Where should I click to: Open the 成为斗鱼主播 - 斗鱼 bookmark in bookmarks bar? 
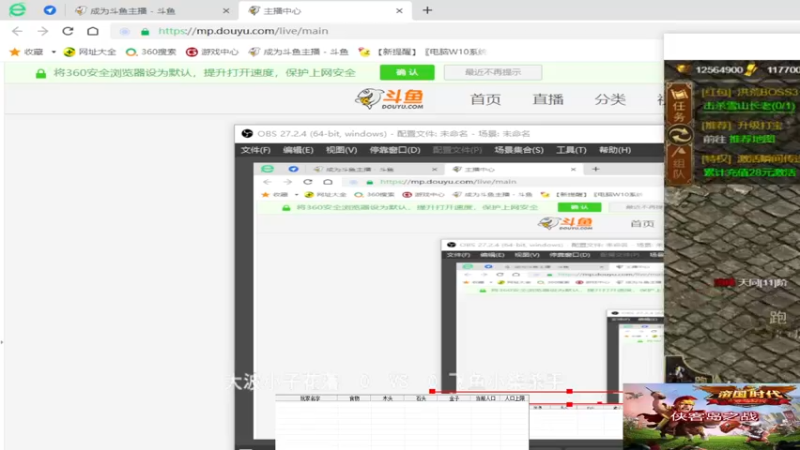[298, 52]
